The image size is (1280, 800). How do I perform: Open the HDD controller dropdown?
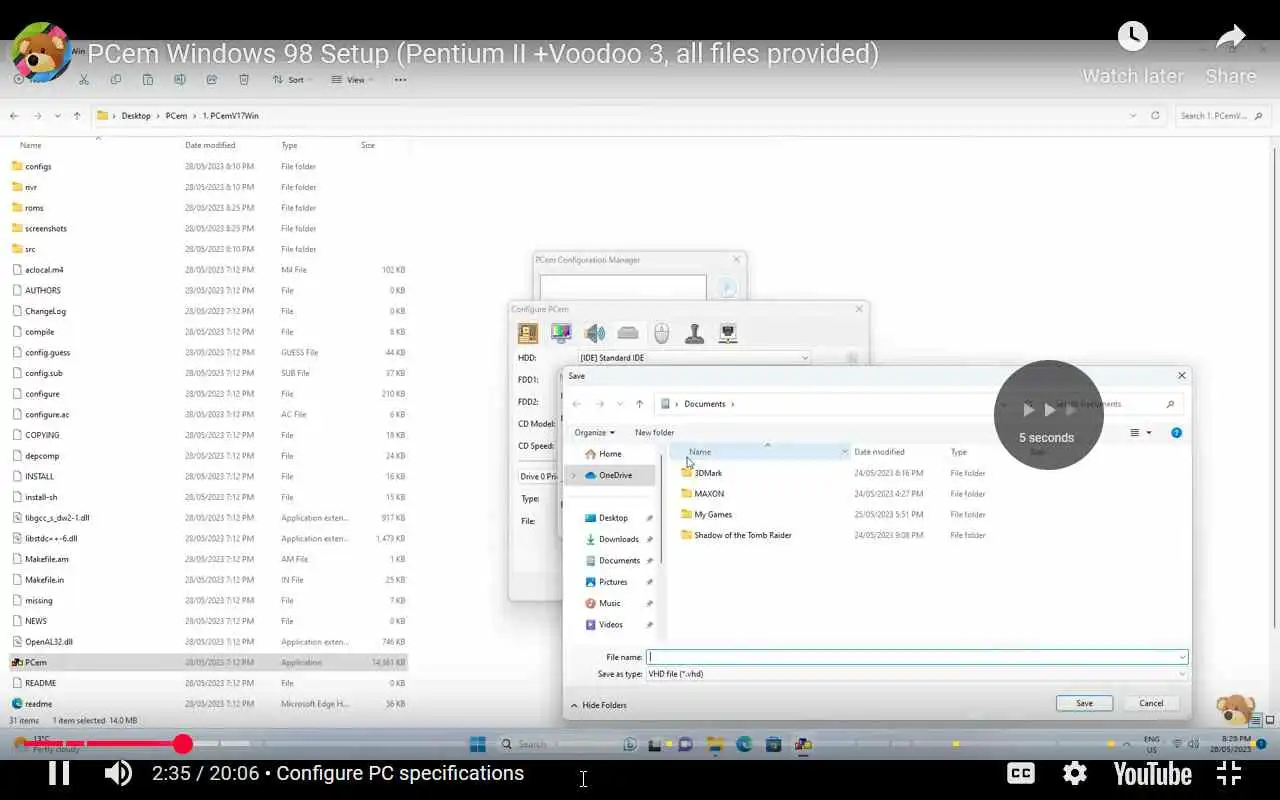694,358
